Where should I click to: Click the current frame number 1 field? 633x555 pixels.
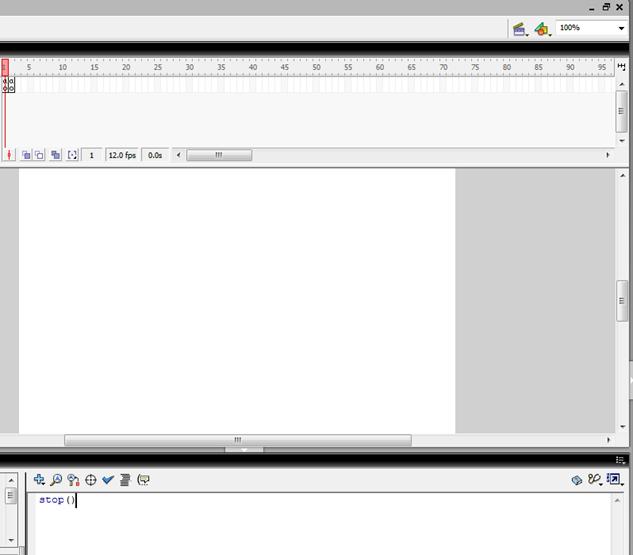(x=92, y=155)
